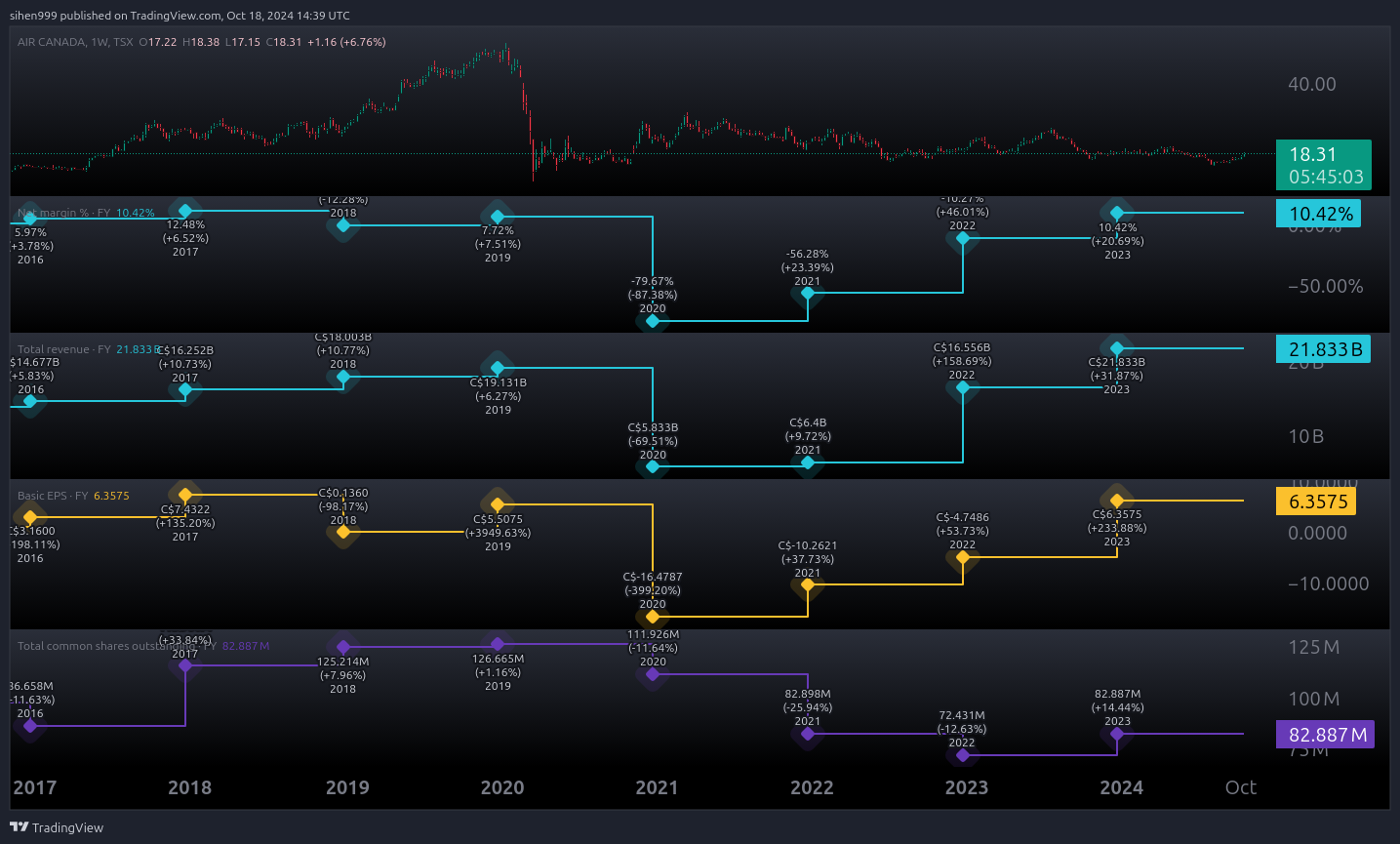Select the Basic EPS FY legend
The image size is (1400, 844).
click(x=73, y=496)
